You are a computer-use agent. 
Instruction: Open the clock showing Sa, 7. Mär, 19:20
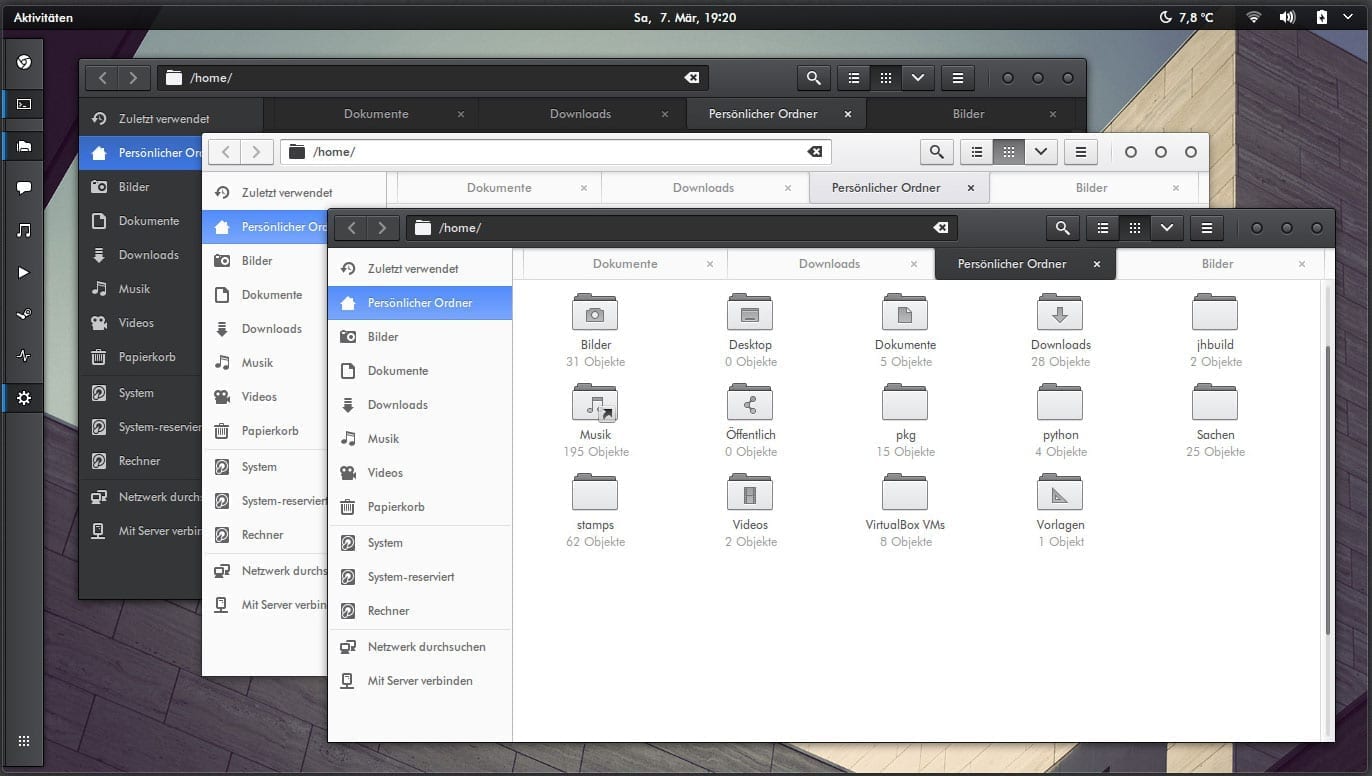685,17
